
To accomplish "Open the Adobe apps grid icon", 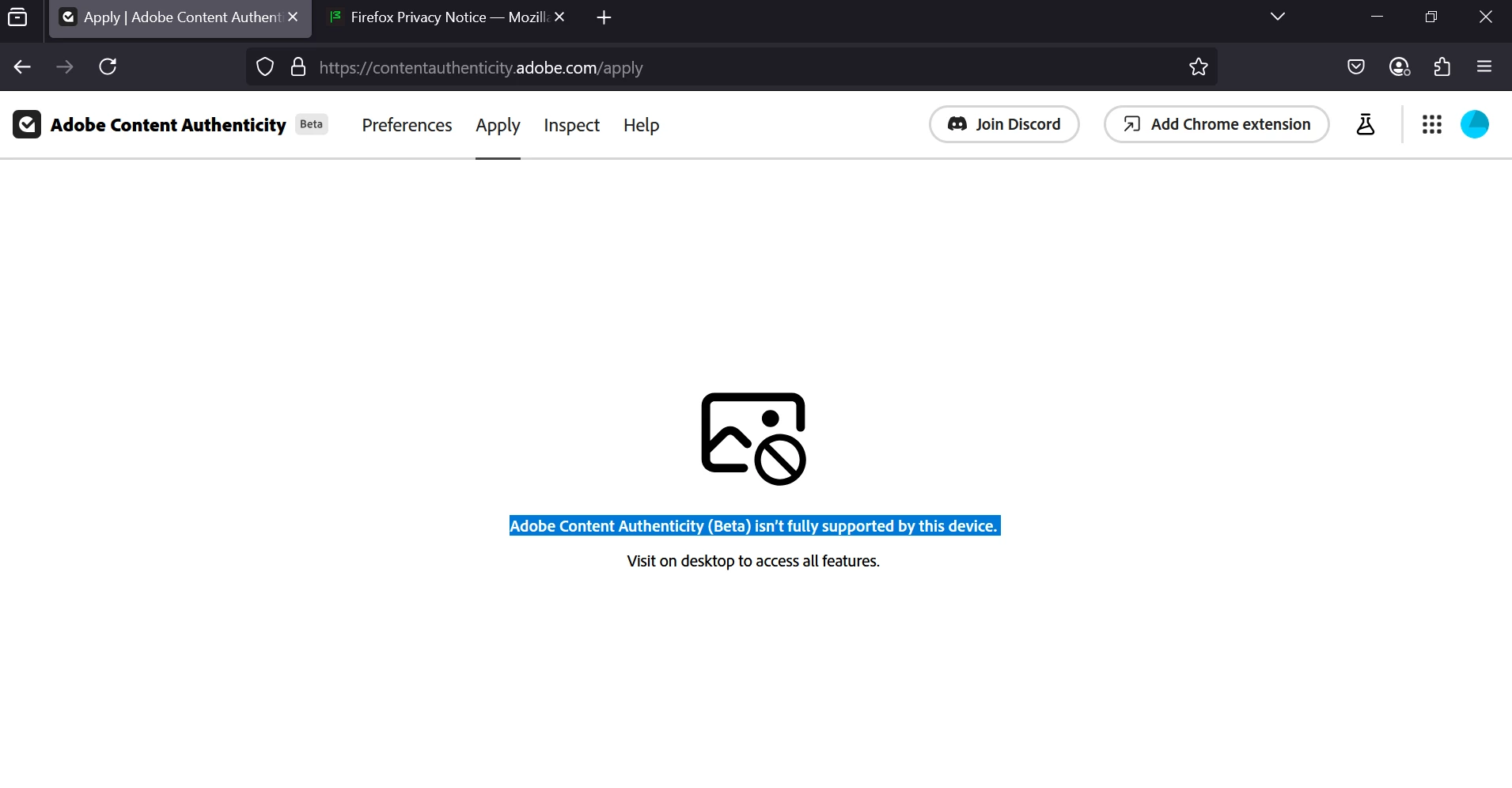I will [1431, 124].
